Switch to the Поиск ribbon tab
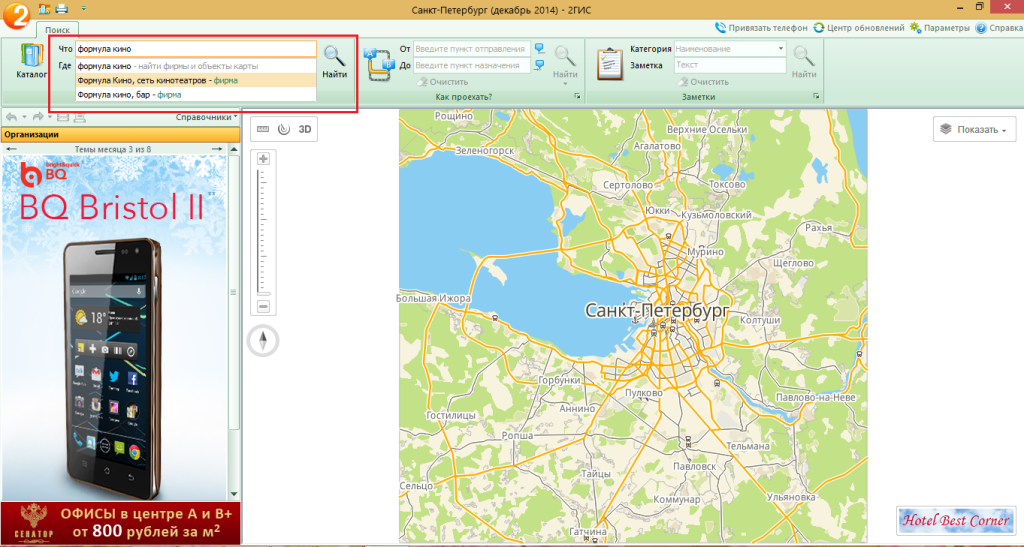The image size is (1024, 547). 57,30
